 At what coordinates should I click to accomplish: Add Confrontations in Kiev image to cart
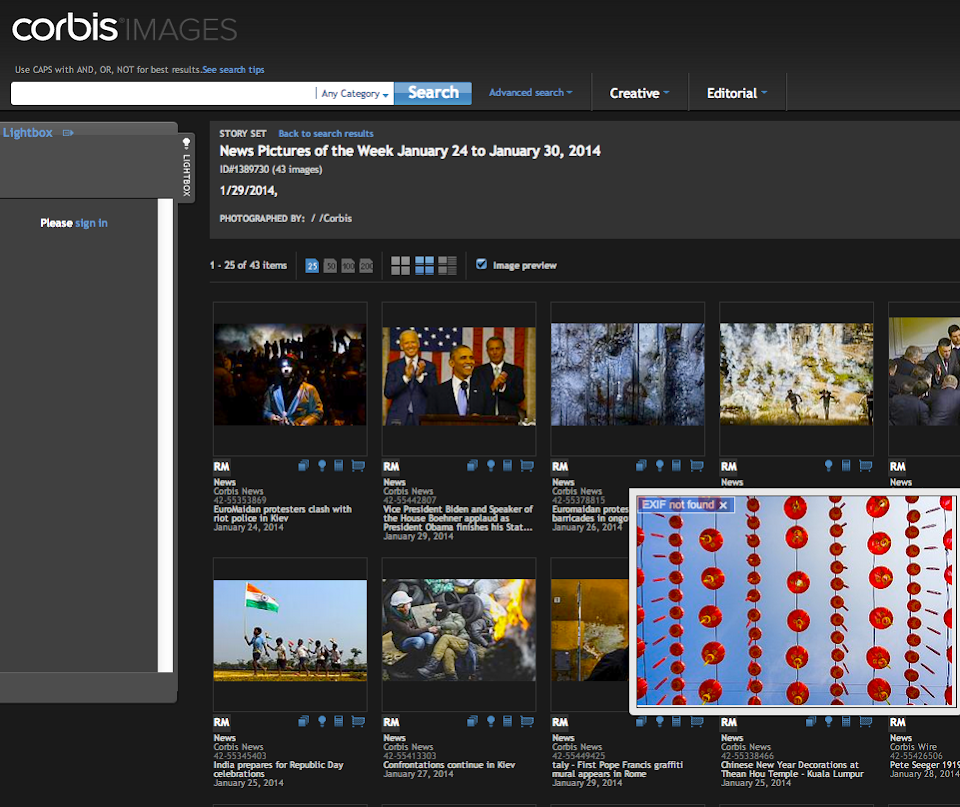pos(527,722)
